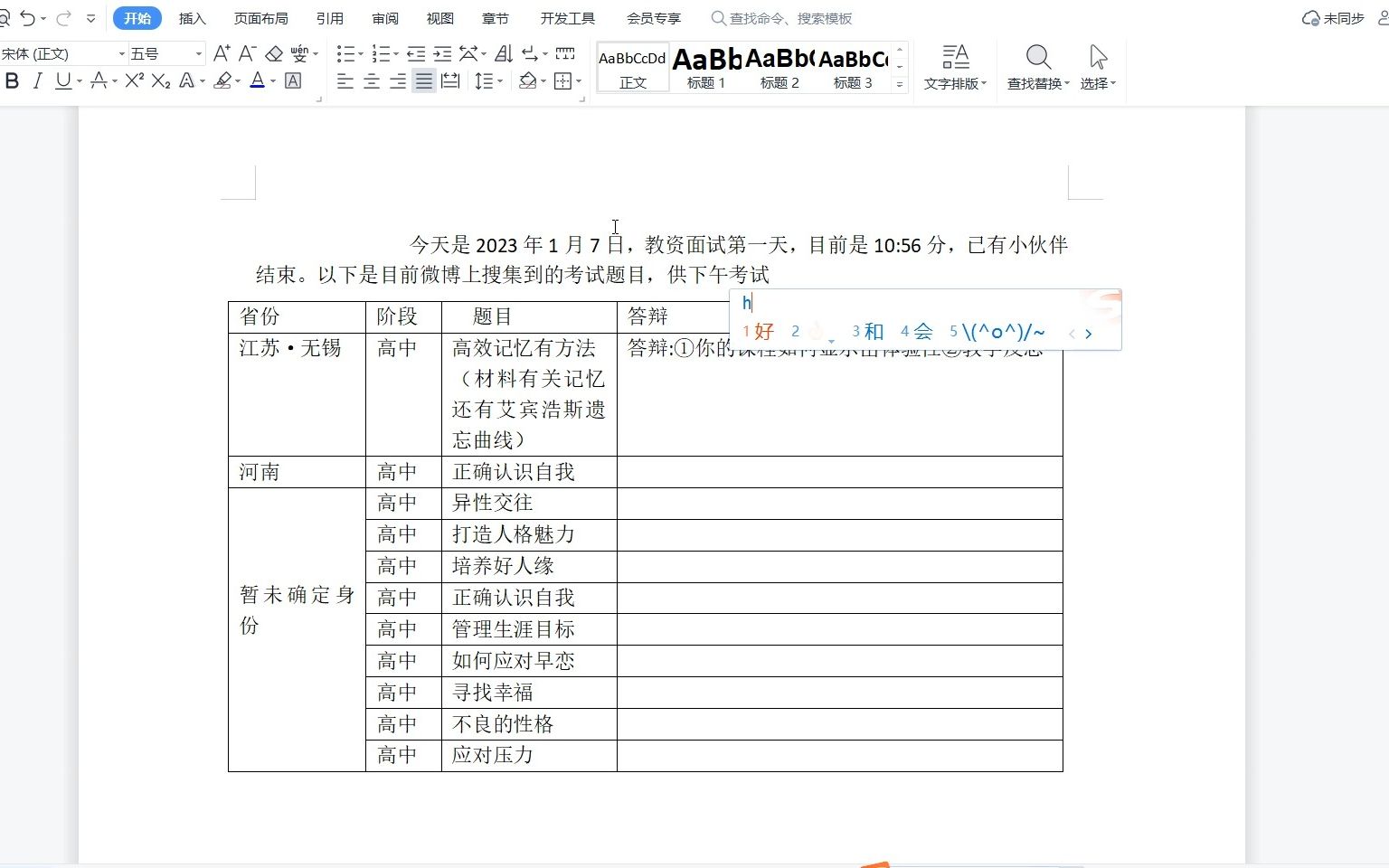1389x868 pixels.
Task: Click the show paragraph marks icon
Action: pyautogui.click(x=531, y=54)
